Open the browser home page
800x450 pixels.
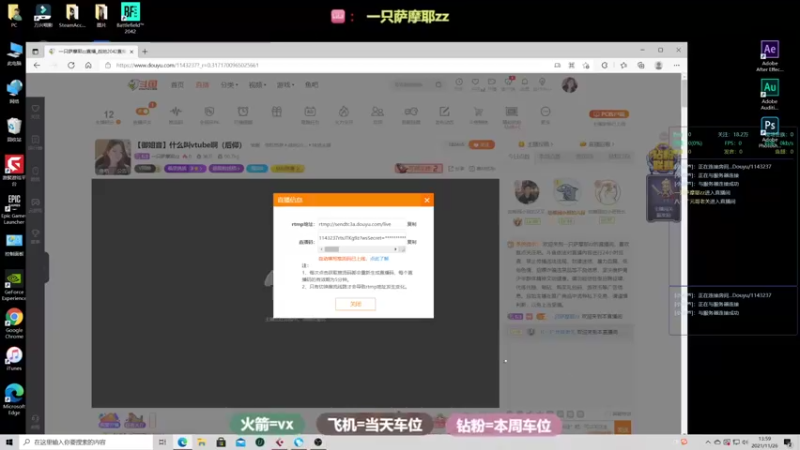pos(88,65)
